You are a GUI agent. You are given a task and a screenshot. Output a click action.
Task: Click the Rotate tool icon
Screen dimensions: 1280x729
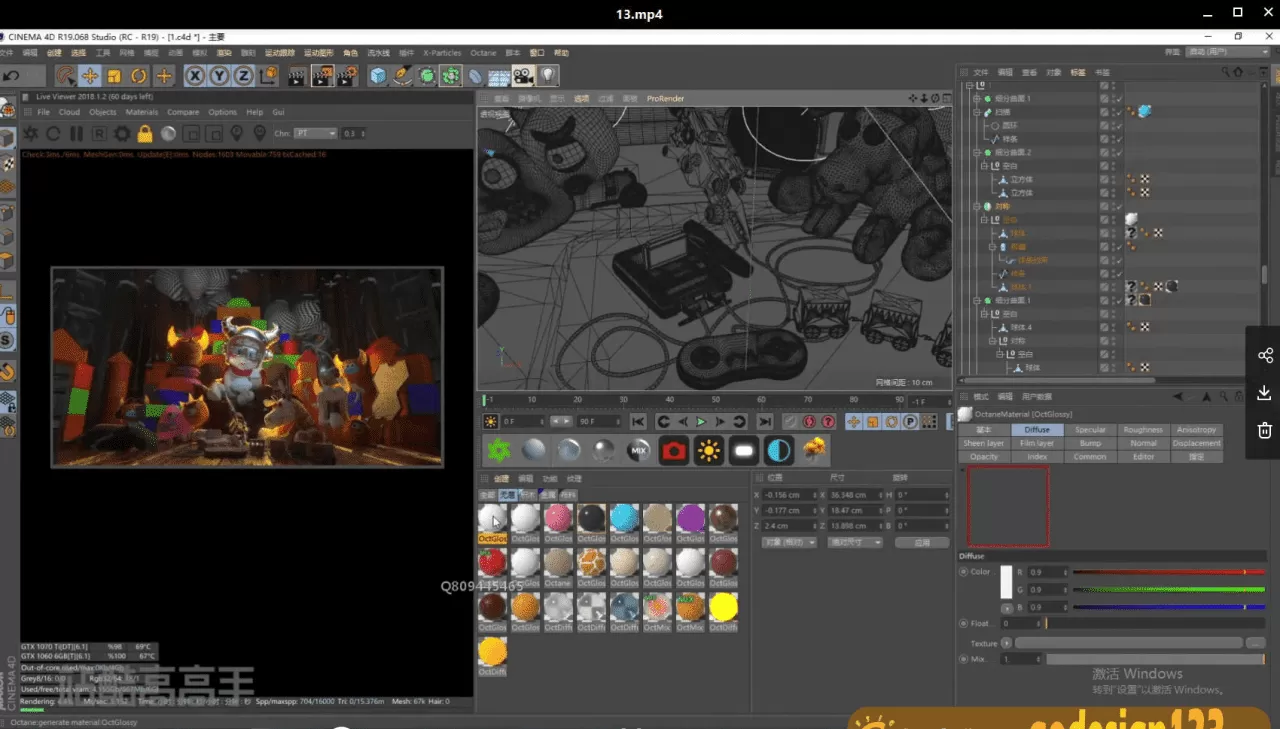click(139, 76)
